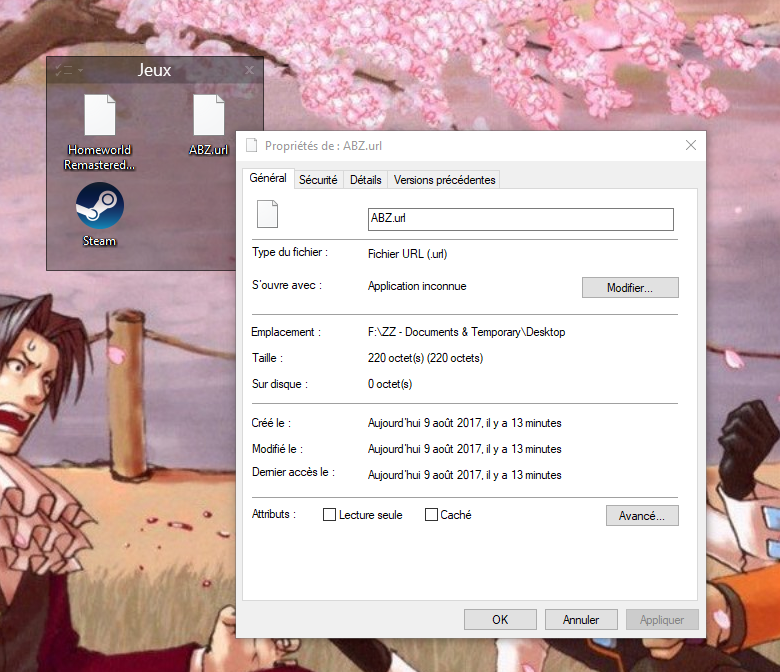Click the 0 octet(s) disk size value

[390, 384]
